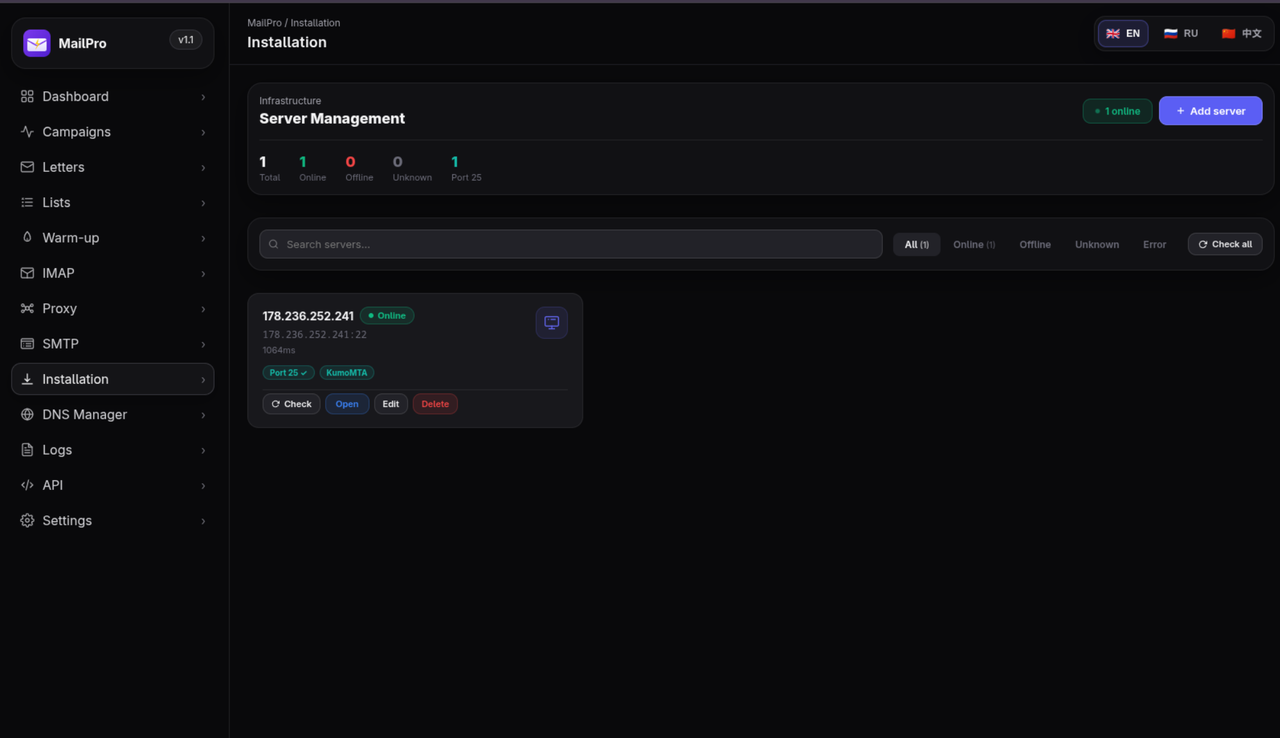Focus the Search servers input field
1280x738 pixels.
tap(571, 244)
